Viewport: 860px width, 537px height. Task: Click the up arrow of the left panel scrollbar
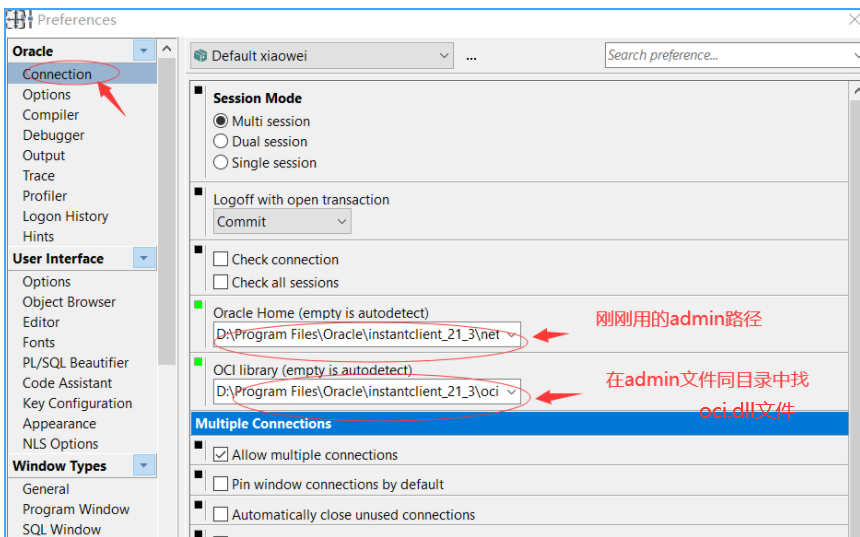(167, 49)
